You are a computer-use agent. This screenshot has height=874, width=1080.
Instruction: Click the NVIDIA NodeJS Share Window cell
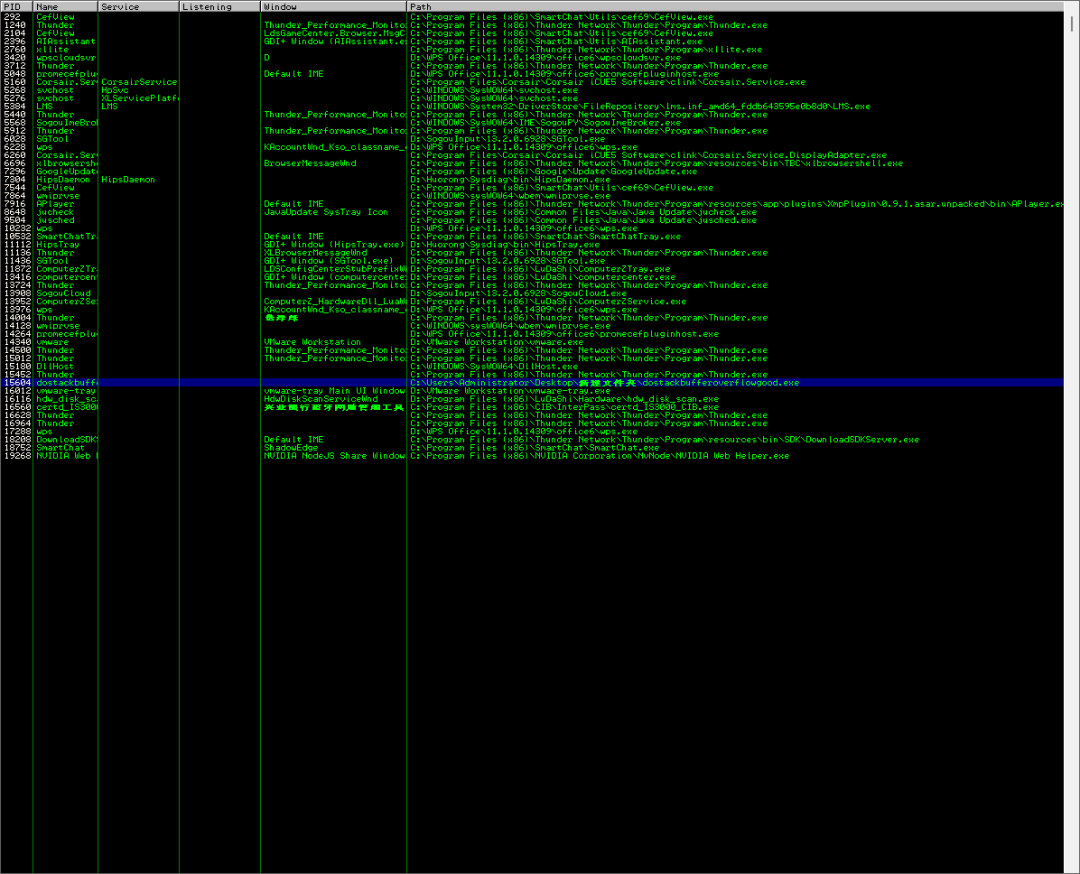(334, 456)
